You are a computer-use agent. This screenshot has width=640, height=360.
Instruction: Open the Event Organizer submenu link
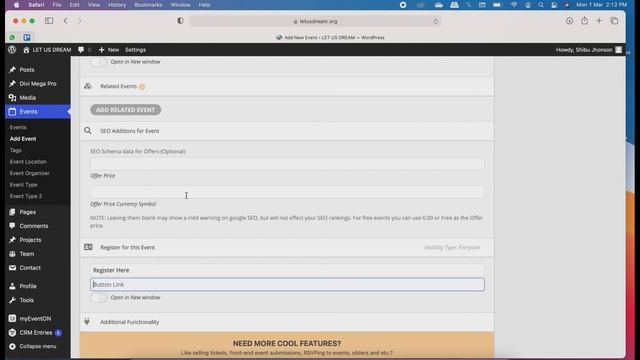tap(29, 173)
